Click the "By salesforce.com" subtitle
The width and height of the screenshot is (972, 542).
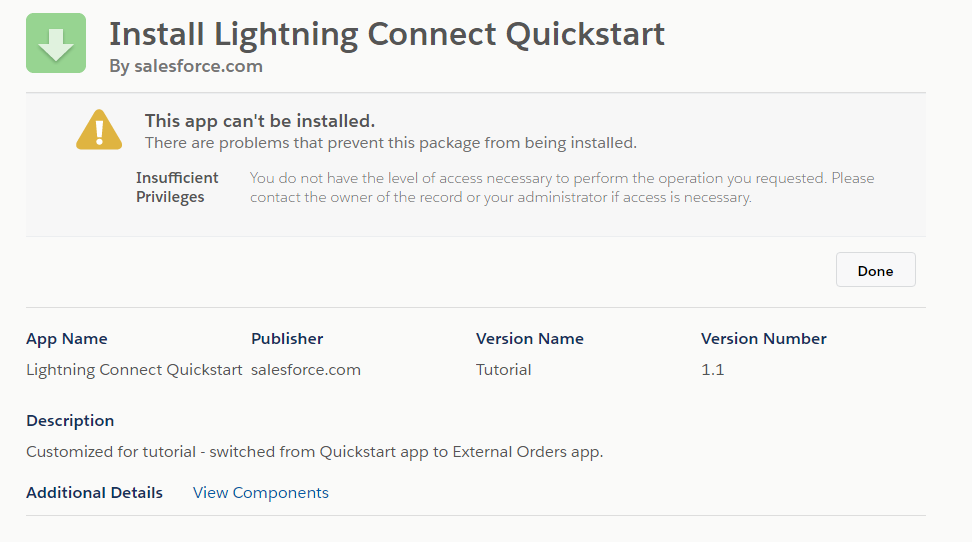186,66
